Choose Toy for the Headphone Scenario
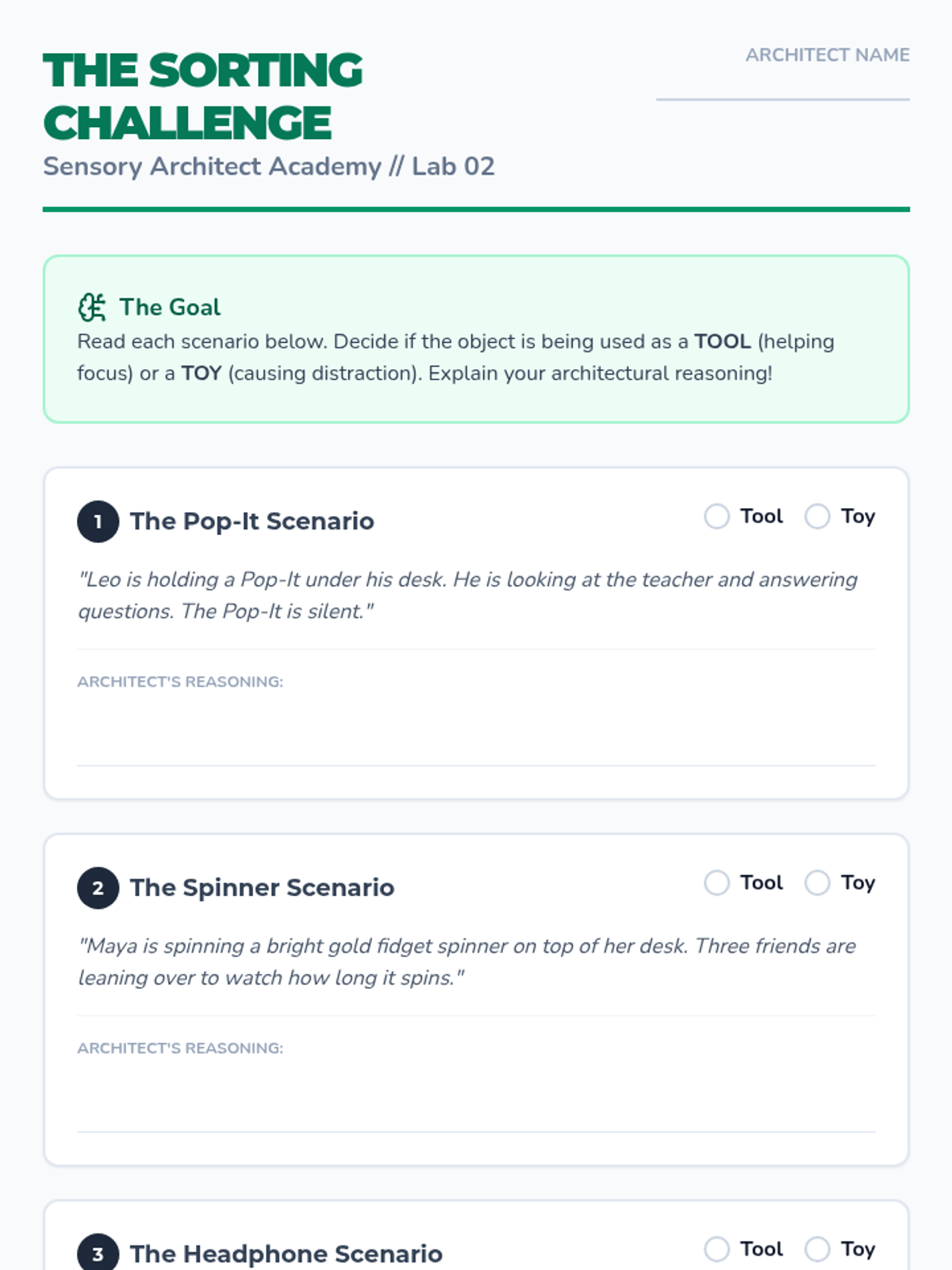The width and height of the screenshot is (952, 1270). [817, 1249]
